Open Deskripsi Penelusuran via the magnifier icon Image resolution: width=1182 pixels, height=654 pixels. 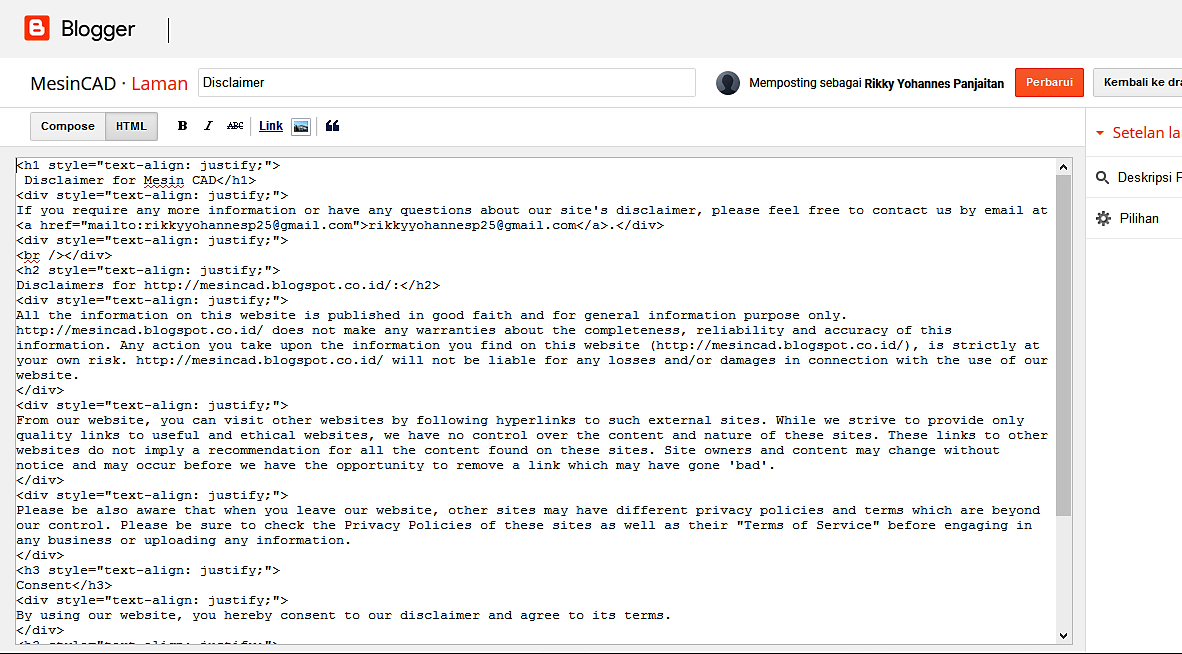pos(1101,175)
